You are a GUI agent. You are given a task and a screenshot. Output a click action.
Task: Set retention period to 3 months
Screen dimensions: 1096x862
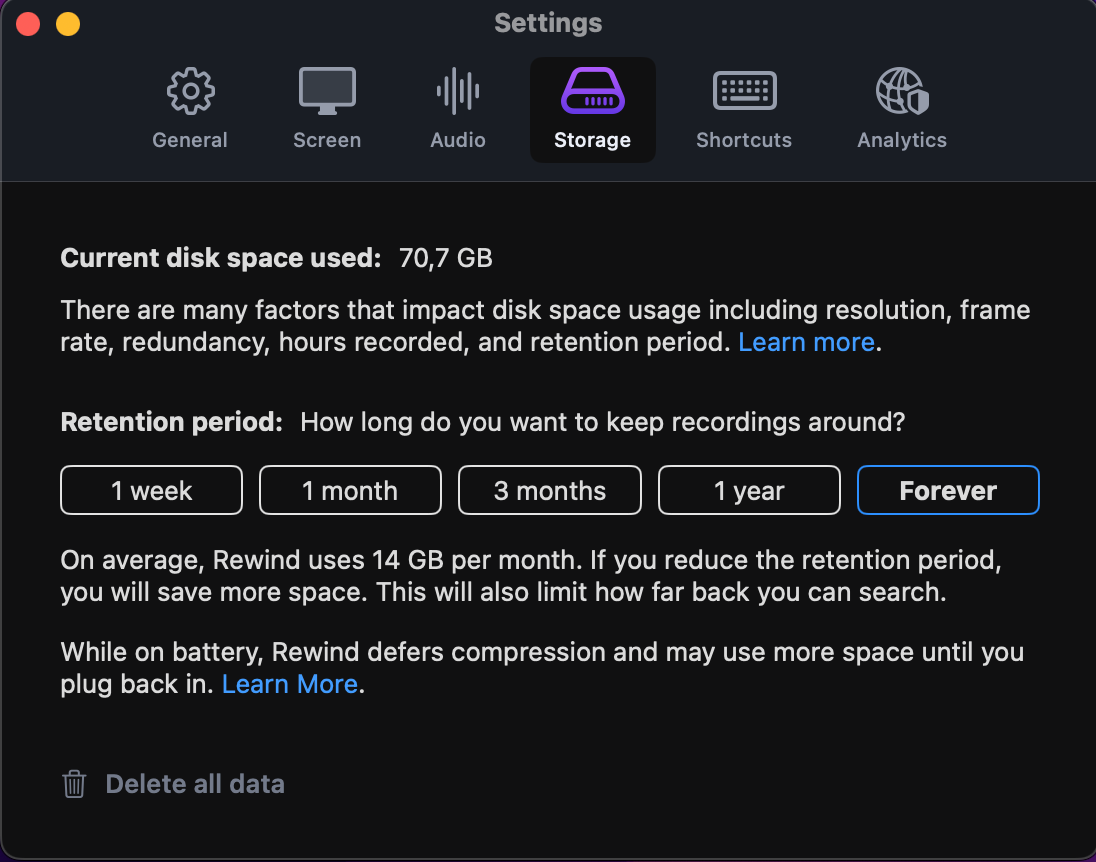click(x=550, y=490)
